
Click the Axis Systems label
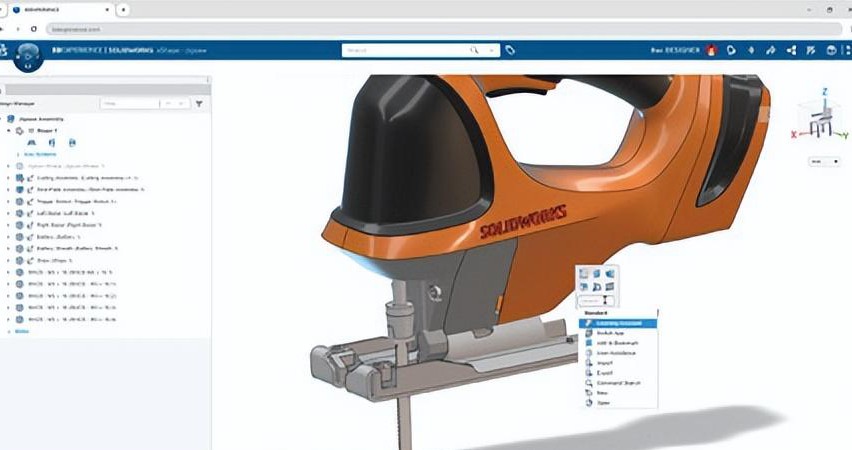pos(40,154)
